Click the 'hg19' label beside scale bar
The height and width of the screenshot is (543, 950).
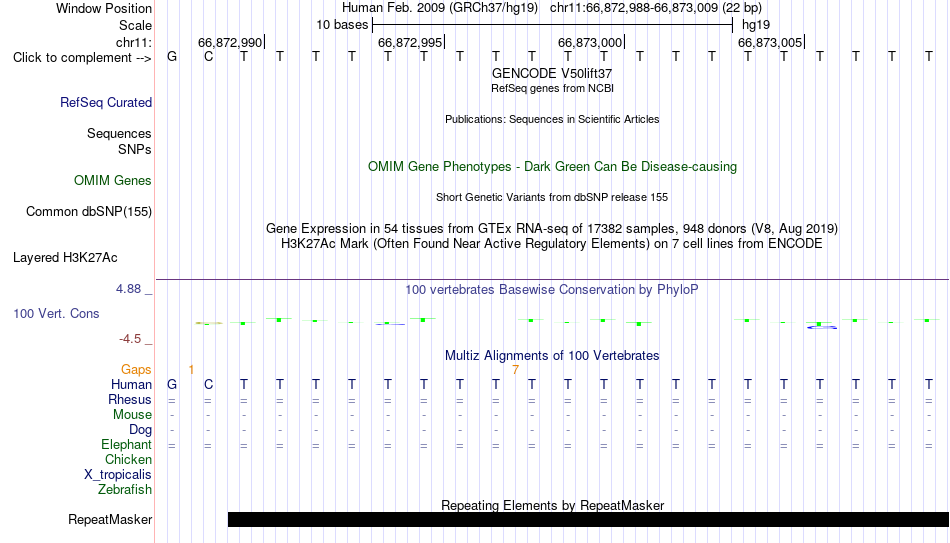(756, 25)
